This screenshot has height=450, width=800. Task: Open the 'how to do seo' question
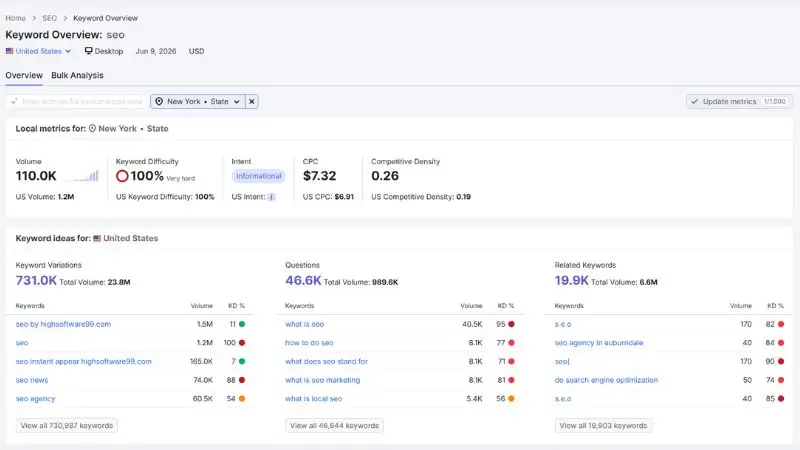click(309, 343)
